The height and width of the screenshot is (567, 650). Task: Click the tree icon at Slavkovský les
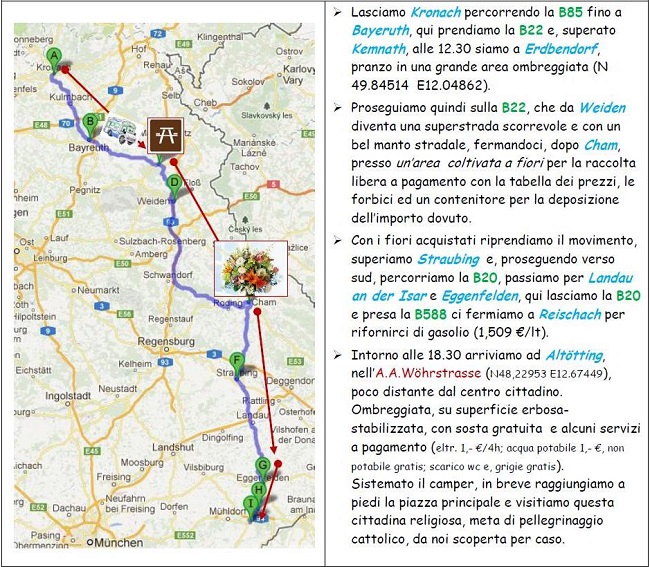click(x=267, y=106)
